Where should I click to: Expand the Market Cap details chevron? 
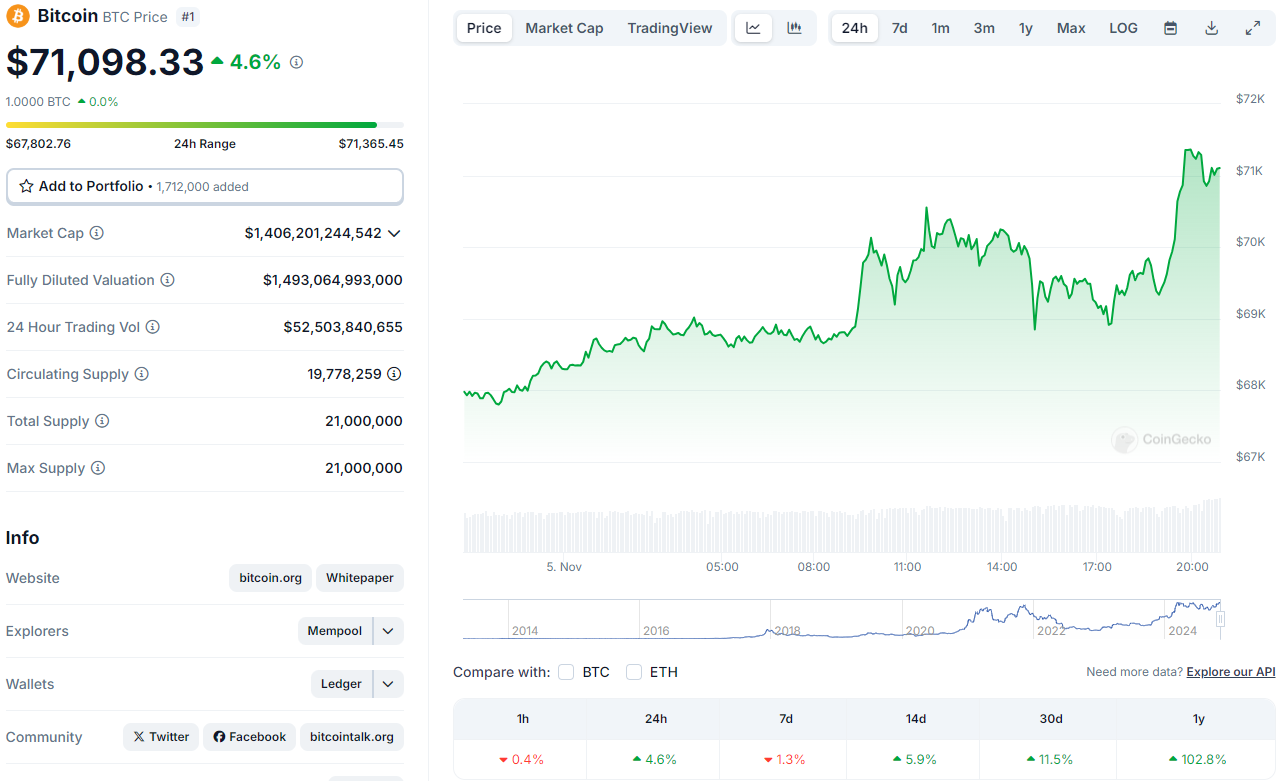394,233
